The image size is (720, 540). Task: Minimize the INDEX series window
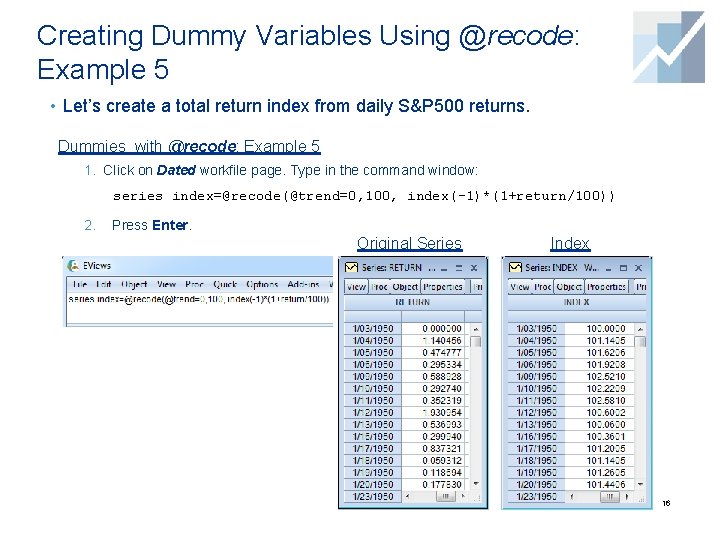608,268
